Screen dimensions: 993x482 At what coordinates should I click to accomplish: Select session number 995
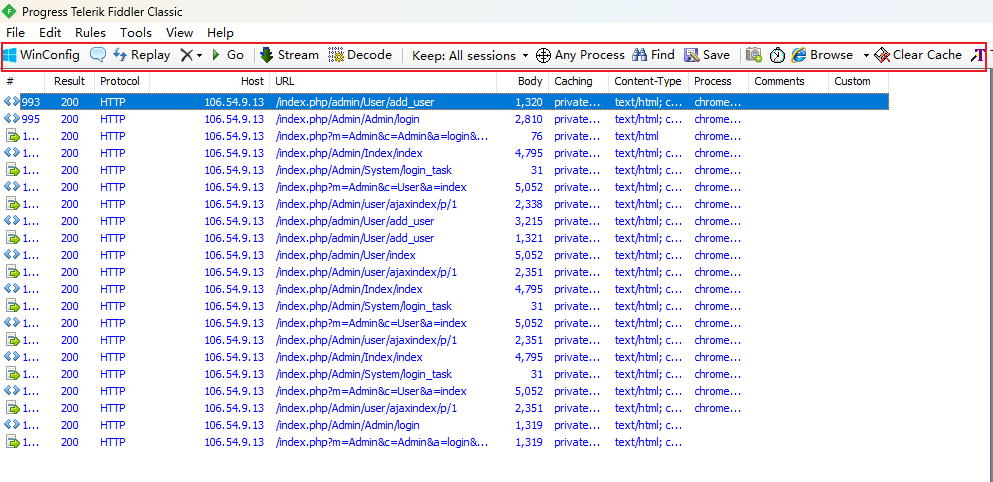point(31,119)
